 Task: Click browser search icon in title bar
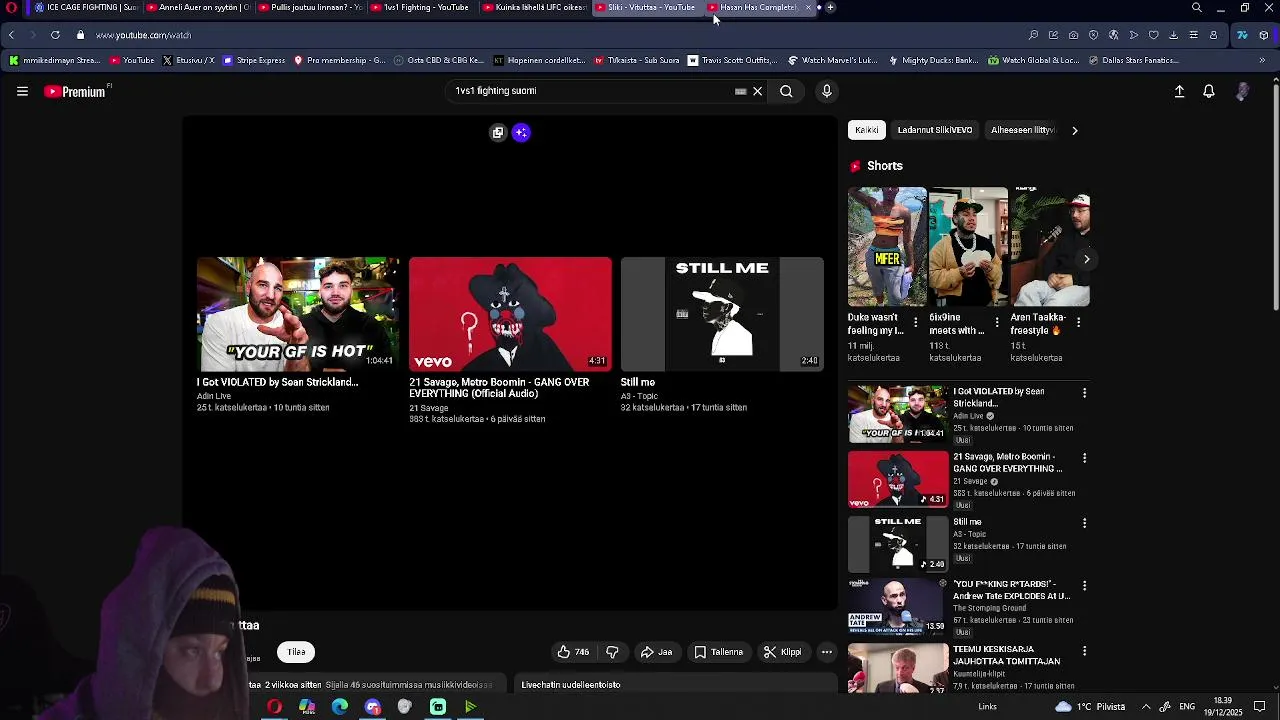1196,7
